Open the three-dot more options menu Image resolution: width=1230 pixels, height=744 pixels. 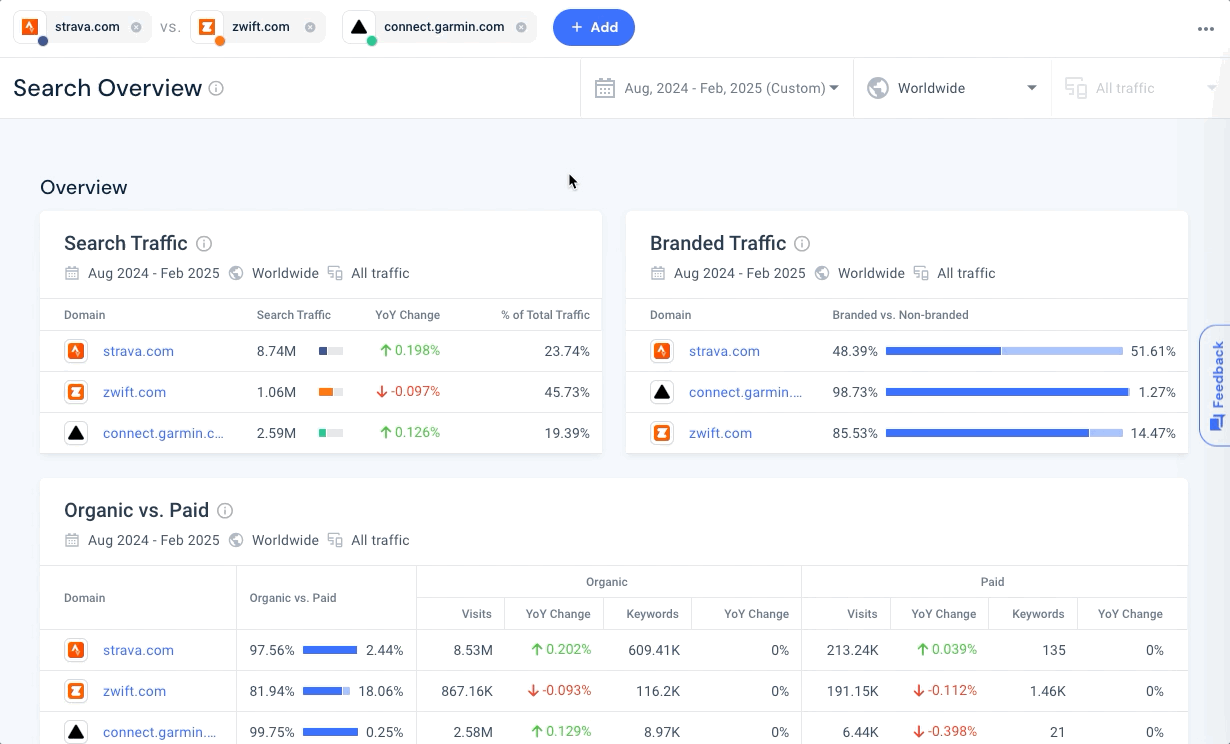coord(1205,29)
